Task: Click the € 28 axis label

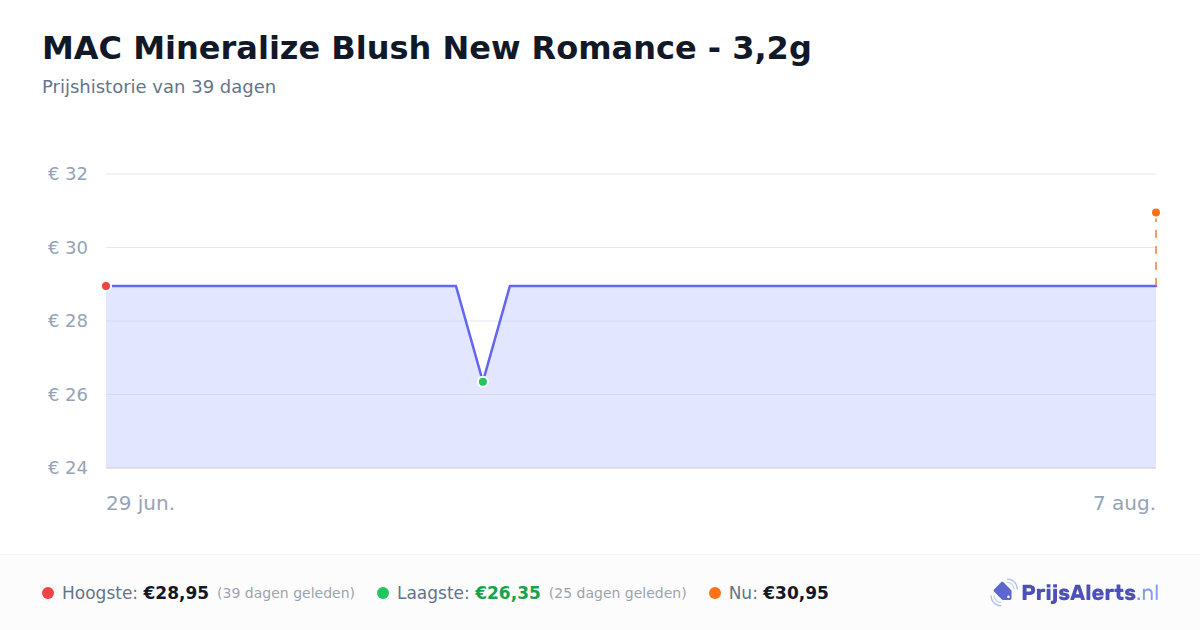Action: 68,321
